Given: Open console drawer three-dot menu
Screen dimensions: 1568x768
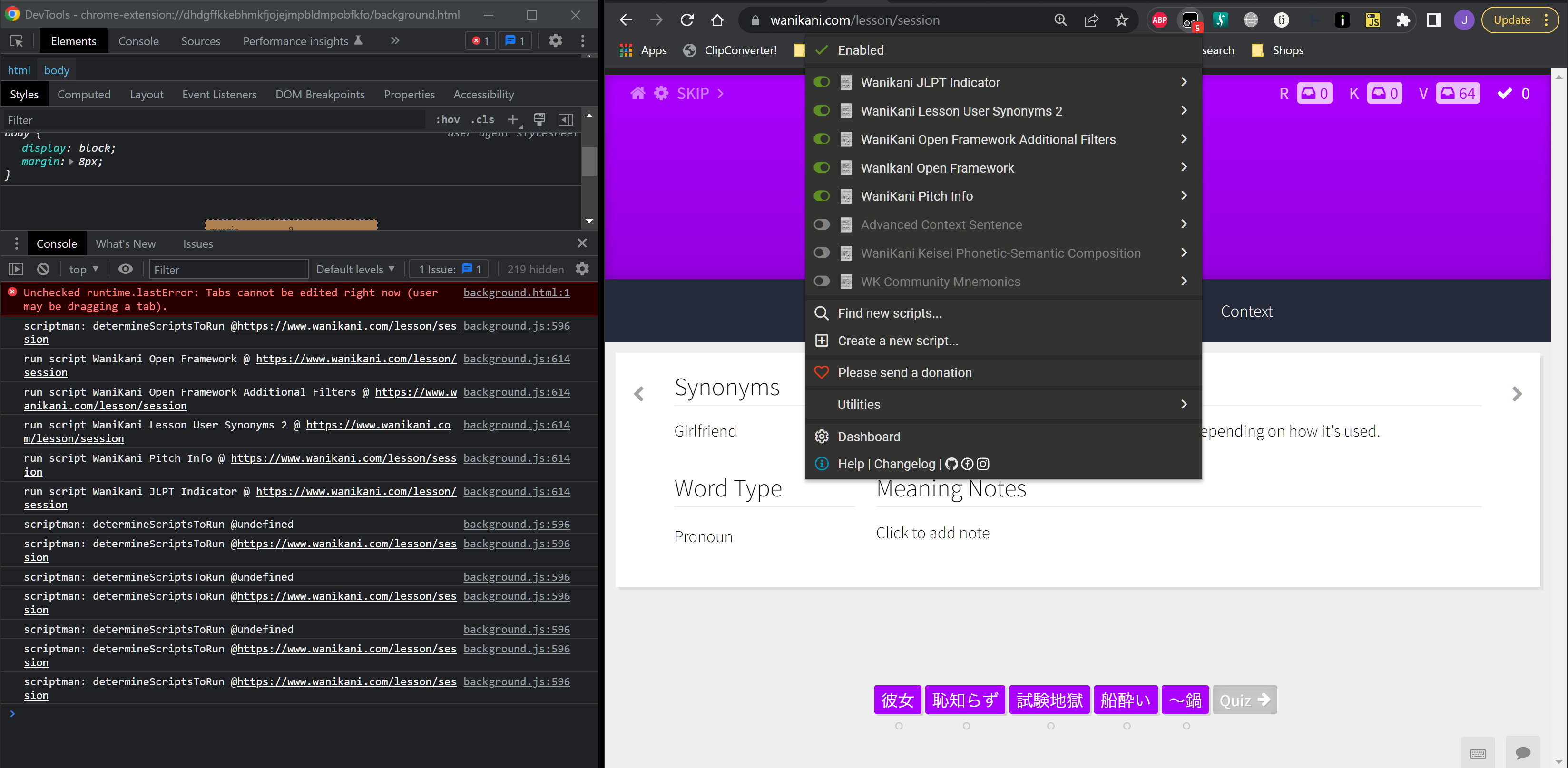Looking at the screenshot, I should pyautogui.click(x=16, y=243).
